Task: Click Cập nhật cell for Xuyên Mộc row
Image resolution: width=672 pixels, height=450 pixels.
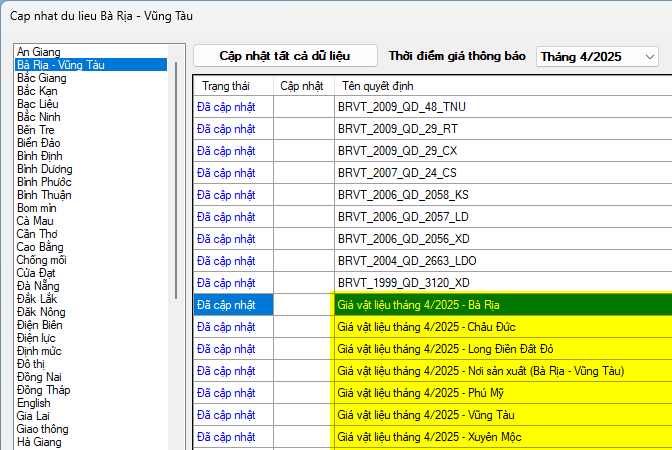Action: [x=303, y=437]
